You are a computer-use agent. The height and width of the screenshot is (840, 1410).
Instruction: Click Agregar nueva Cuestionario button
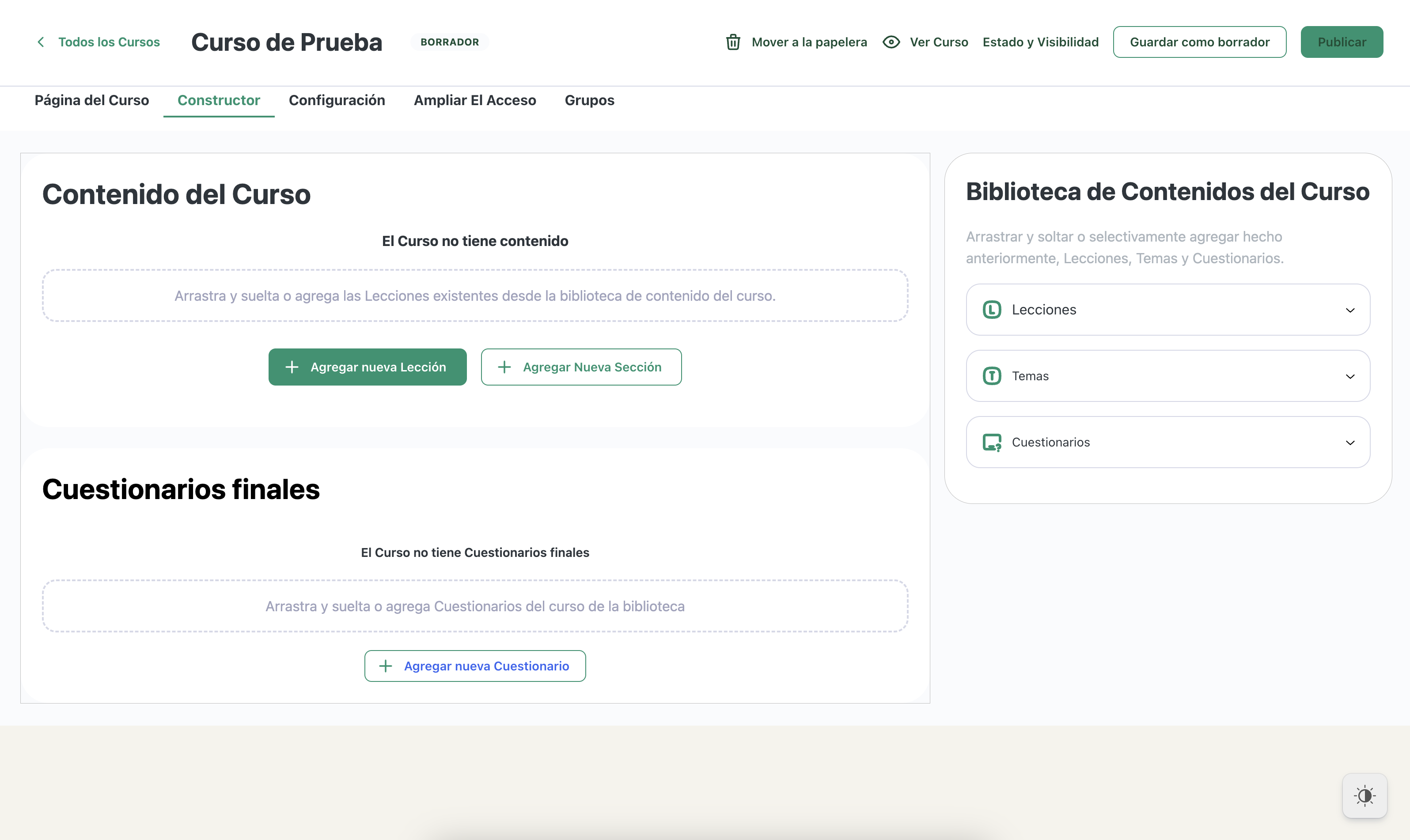pos(475,666)
